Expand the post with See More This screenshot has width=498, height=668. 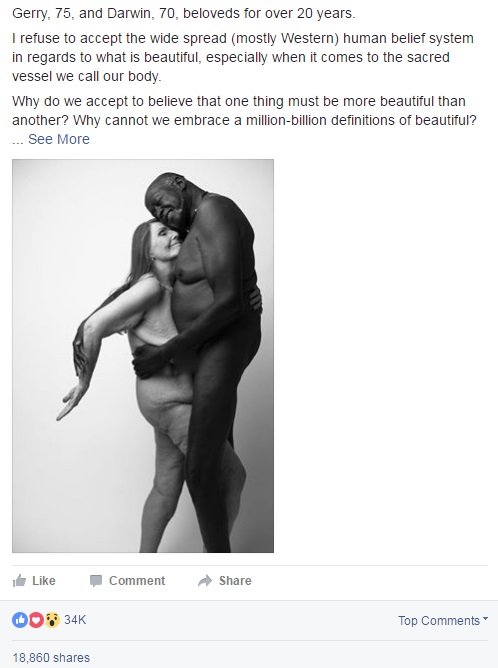(59, 139)
